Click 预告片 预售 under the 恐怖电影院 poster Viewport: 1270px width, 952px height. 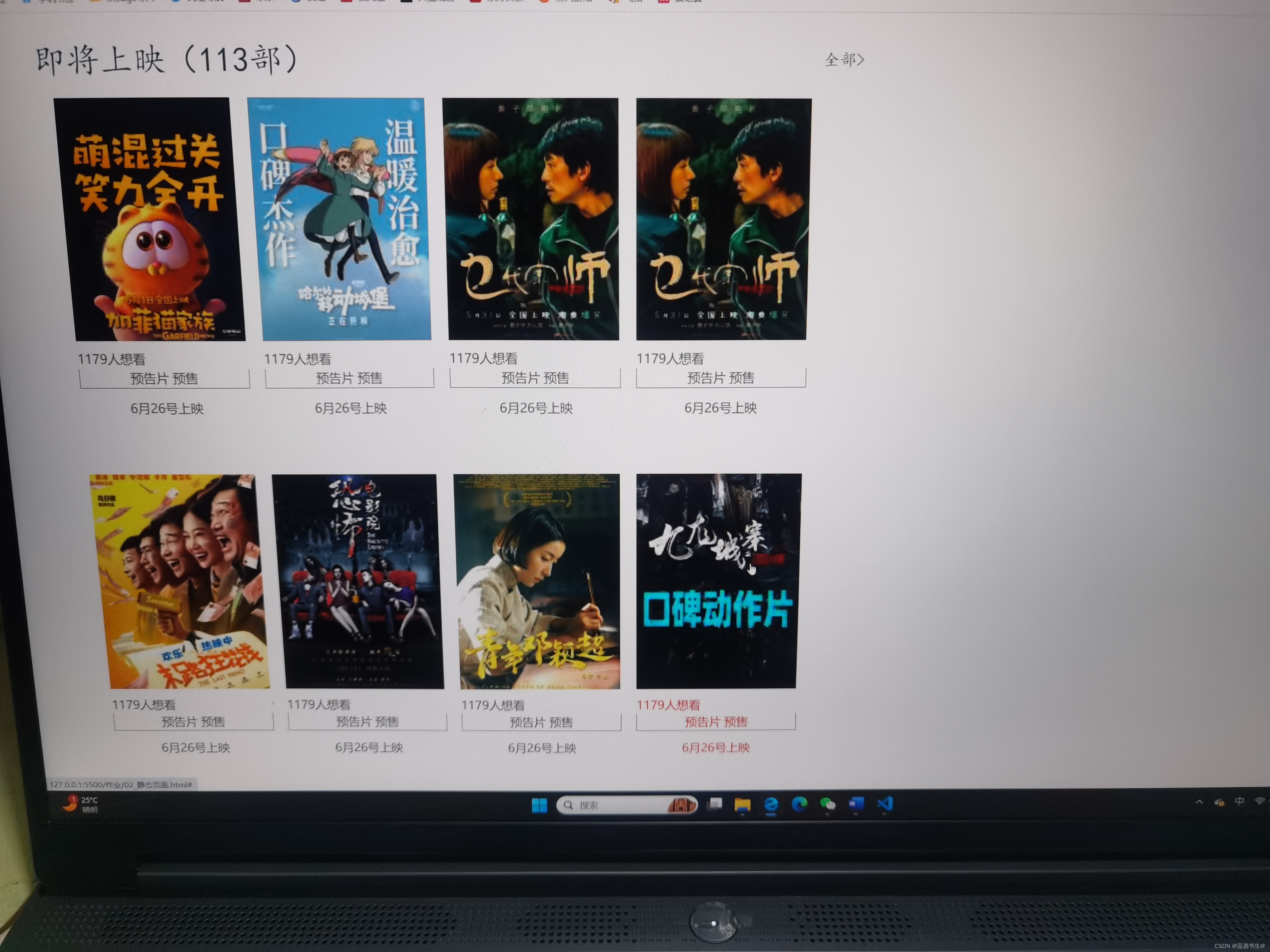click(x=367, y=722)
